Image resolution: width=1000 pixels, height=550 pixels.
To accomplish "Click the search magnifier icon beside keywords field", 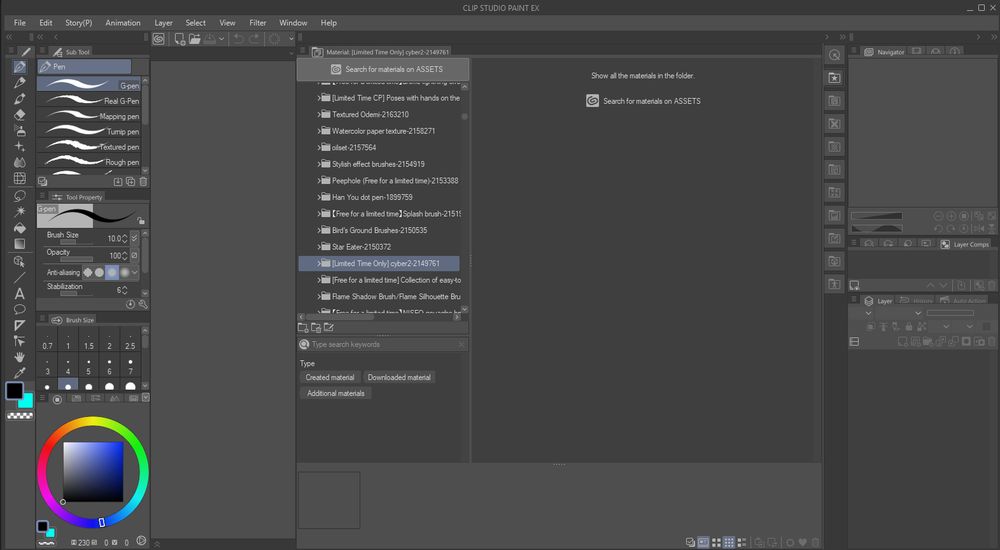I will [x=304, y=345].
